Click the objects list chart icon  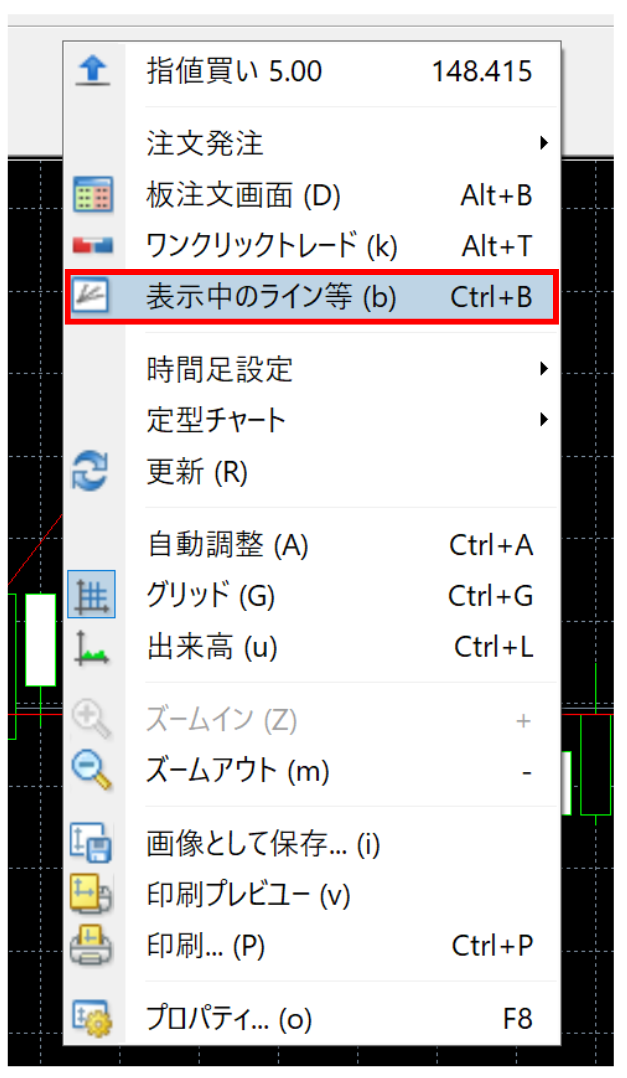pyautogui.click(x=91, y=296)
